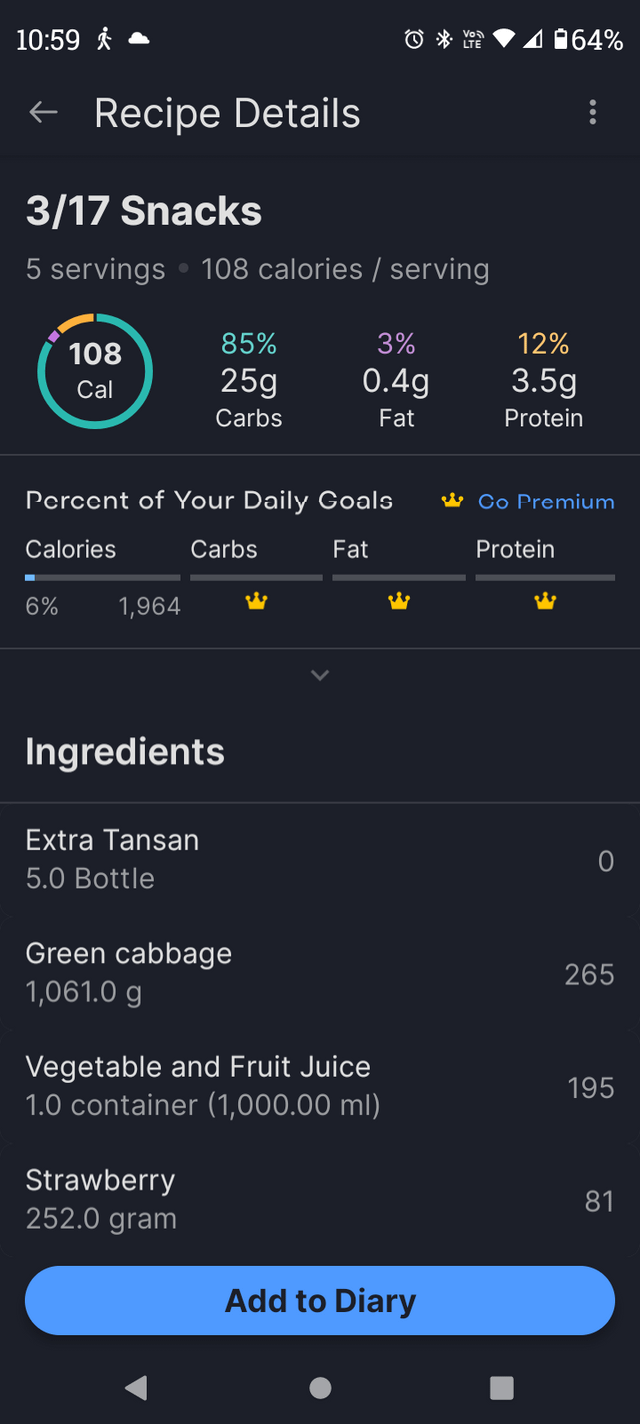Tap the 25g Carbs macro value
Image resolution: width=640 pixels, height=1424 pixels.
coord(249,381)
